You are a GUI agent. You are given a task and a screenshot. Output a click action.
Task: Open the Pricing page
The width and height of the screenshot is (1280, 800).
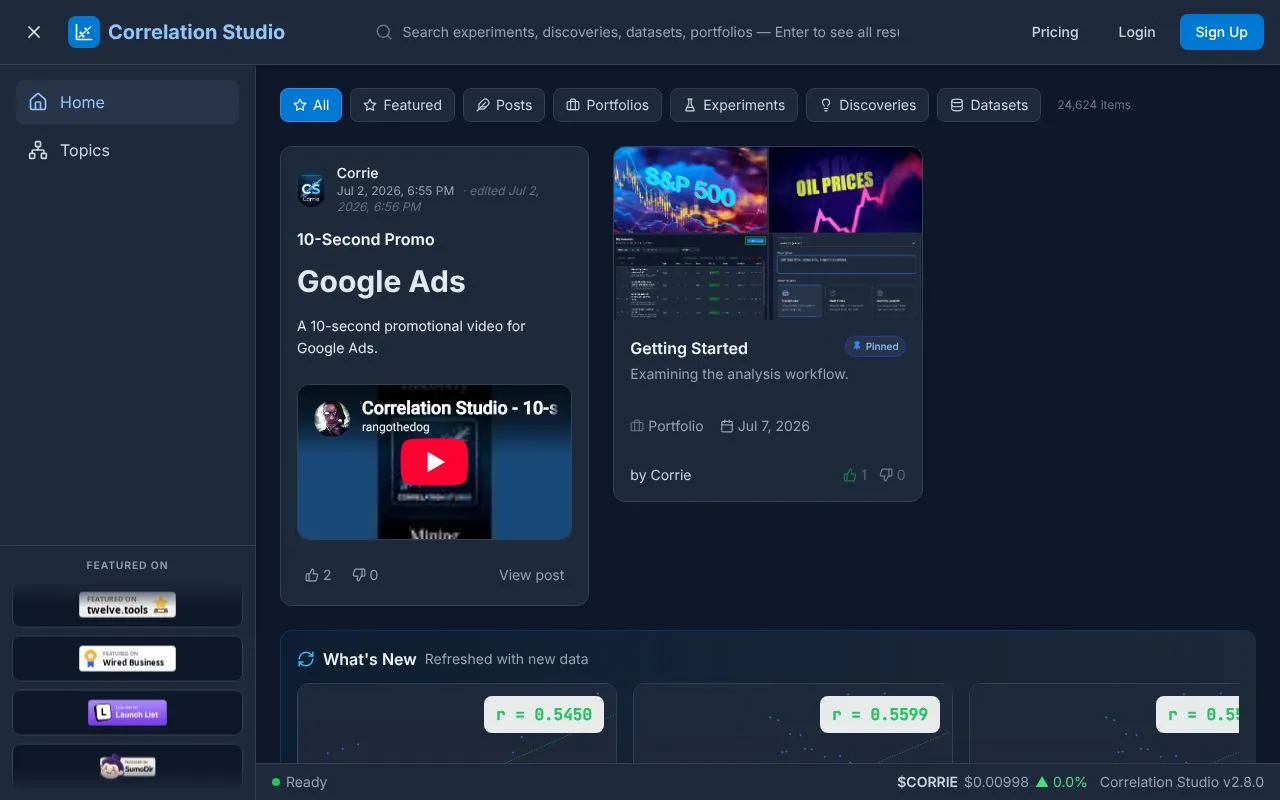[x=1055, y=32]
